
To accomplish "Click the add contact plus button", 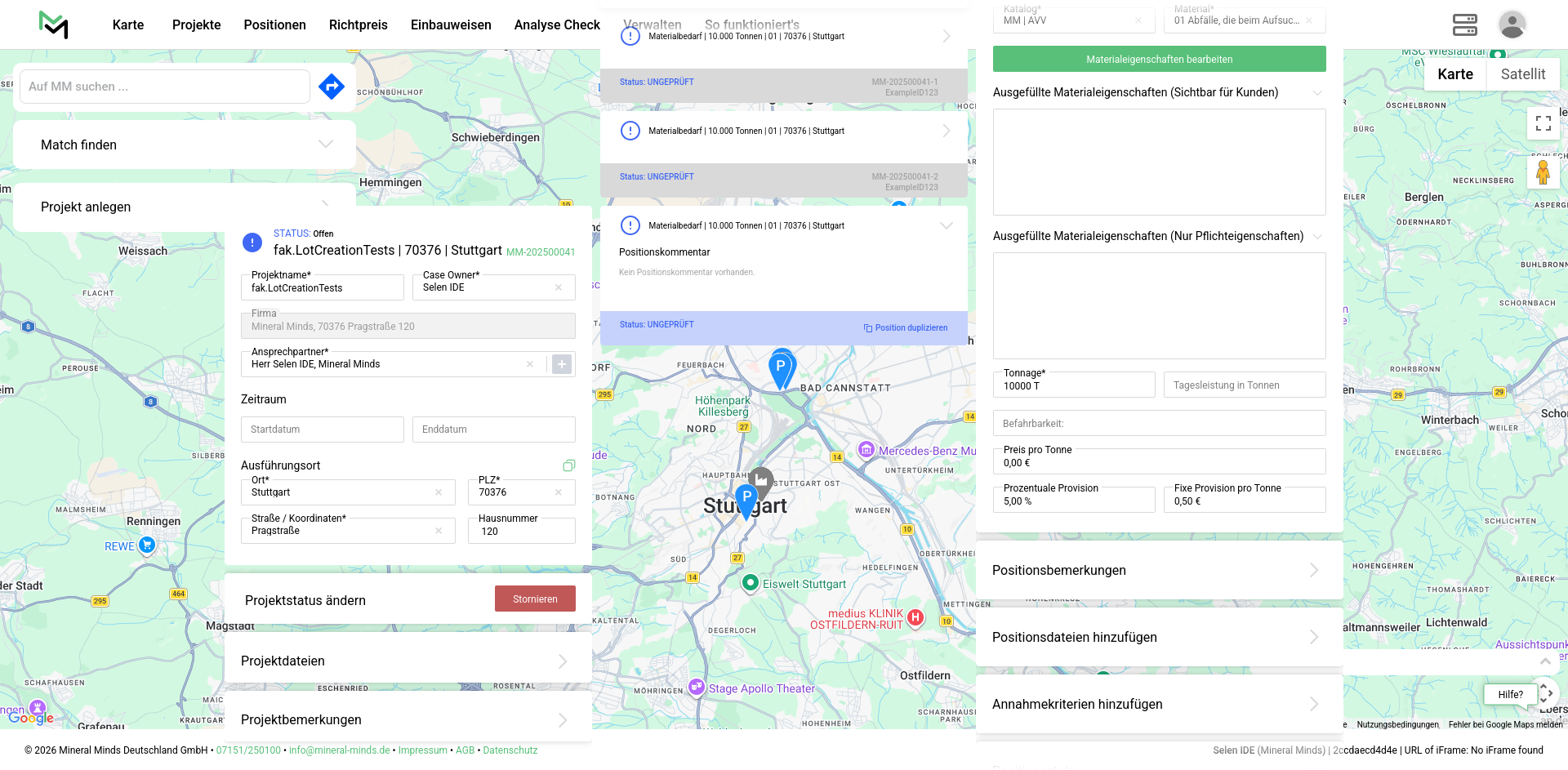I will (562, 364).
